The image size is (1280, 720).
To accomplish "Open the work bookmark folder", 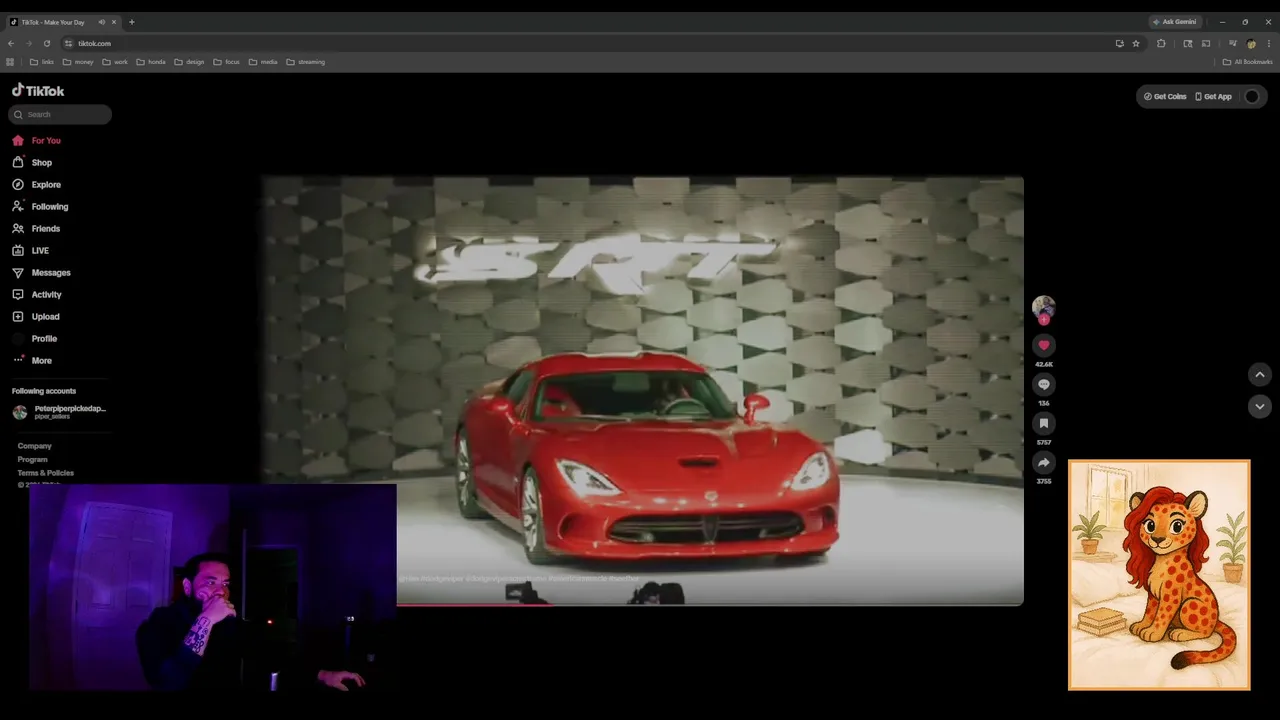I will (115, 62).
